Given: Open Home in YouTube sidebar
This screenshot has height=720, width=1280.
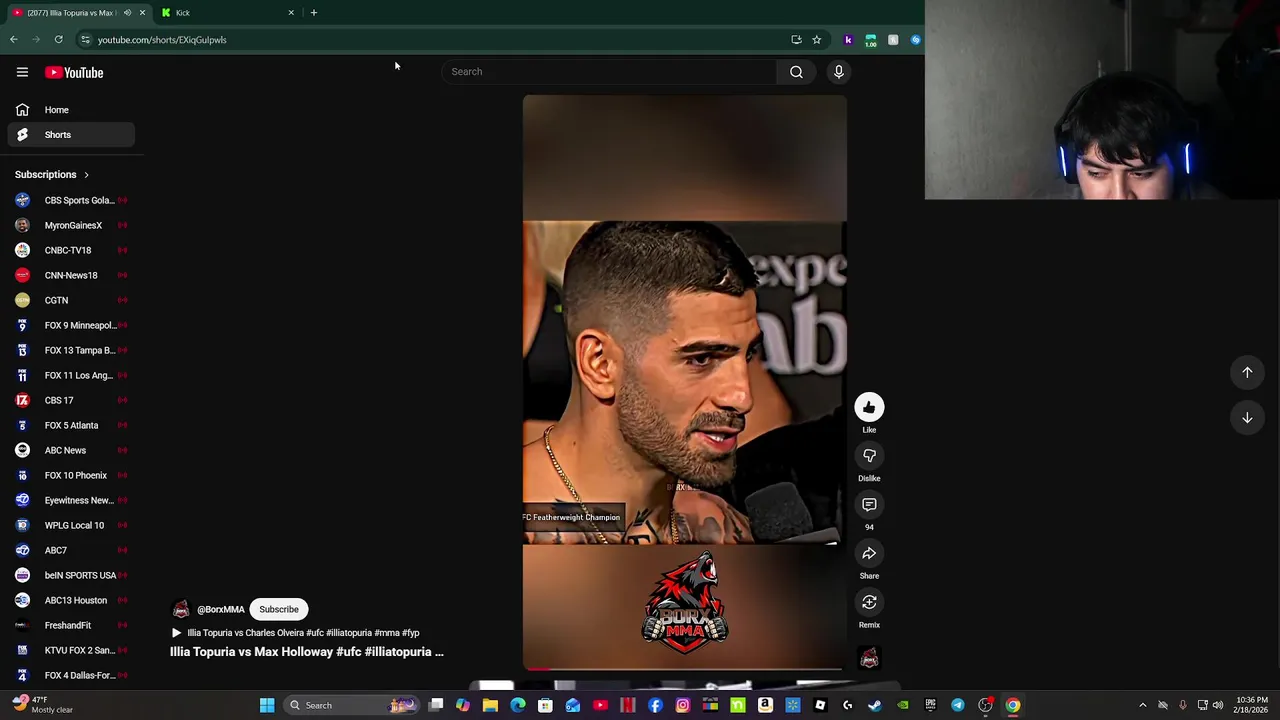Looking at the screenshot, I should pyautogui.click(x=71, y=110).
